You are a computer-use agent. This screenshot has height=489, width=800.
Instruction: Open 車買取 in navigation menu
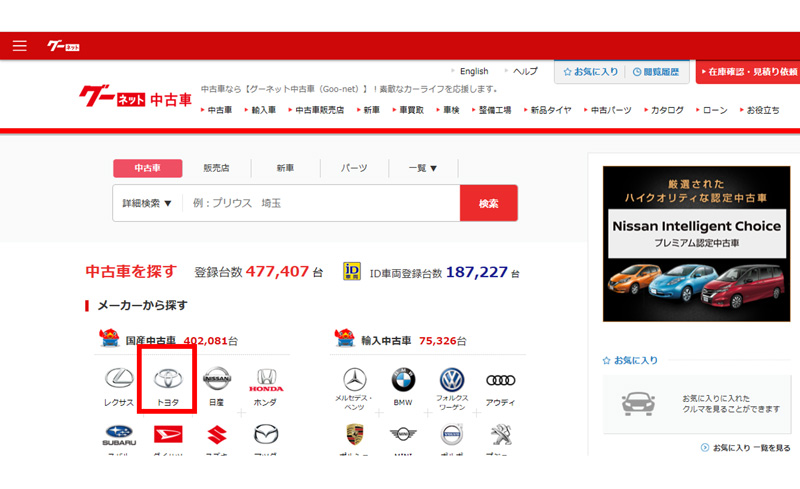pos(411,110)
